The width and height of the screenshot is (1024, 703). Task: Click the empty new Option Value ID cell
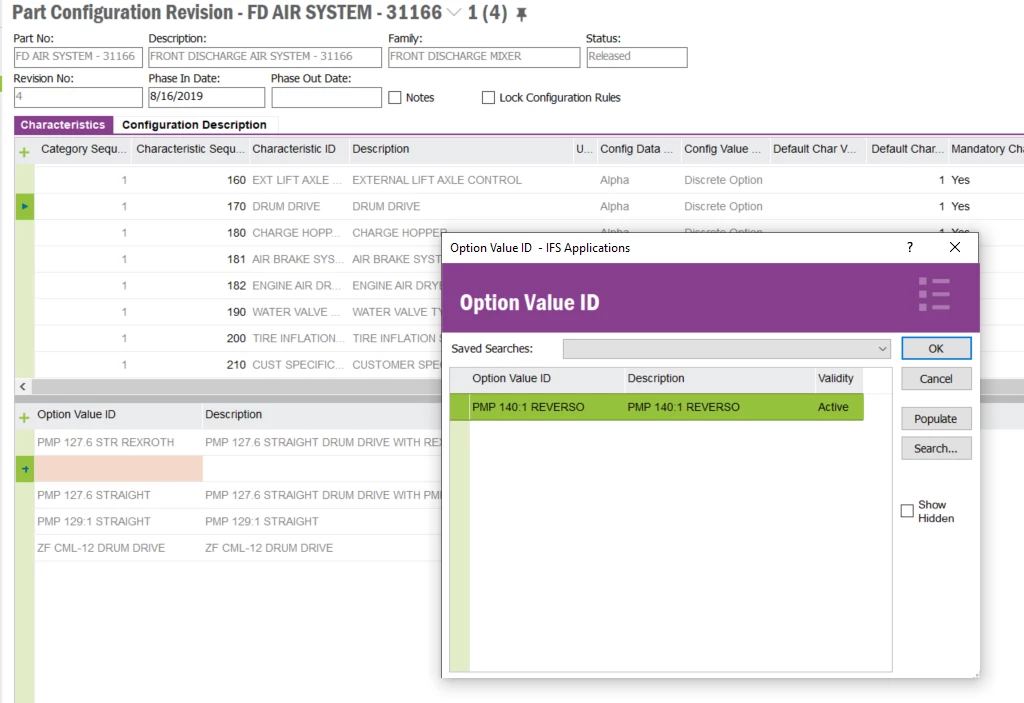(x=118, y=469)
